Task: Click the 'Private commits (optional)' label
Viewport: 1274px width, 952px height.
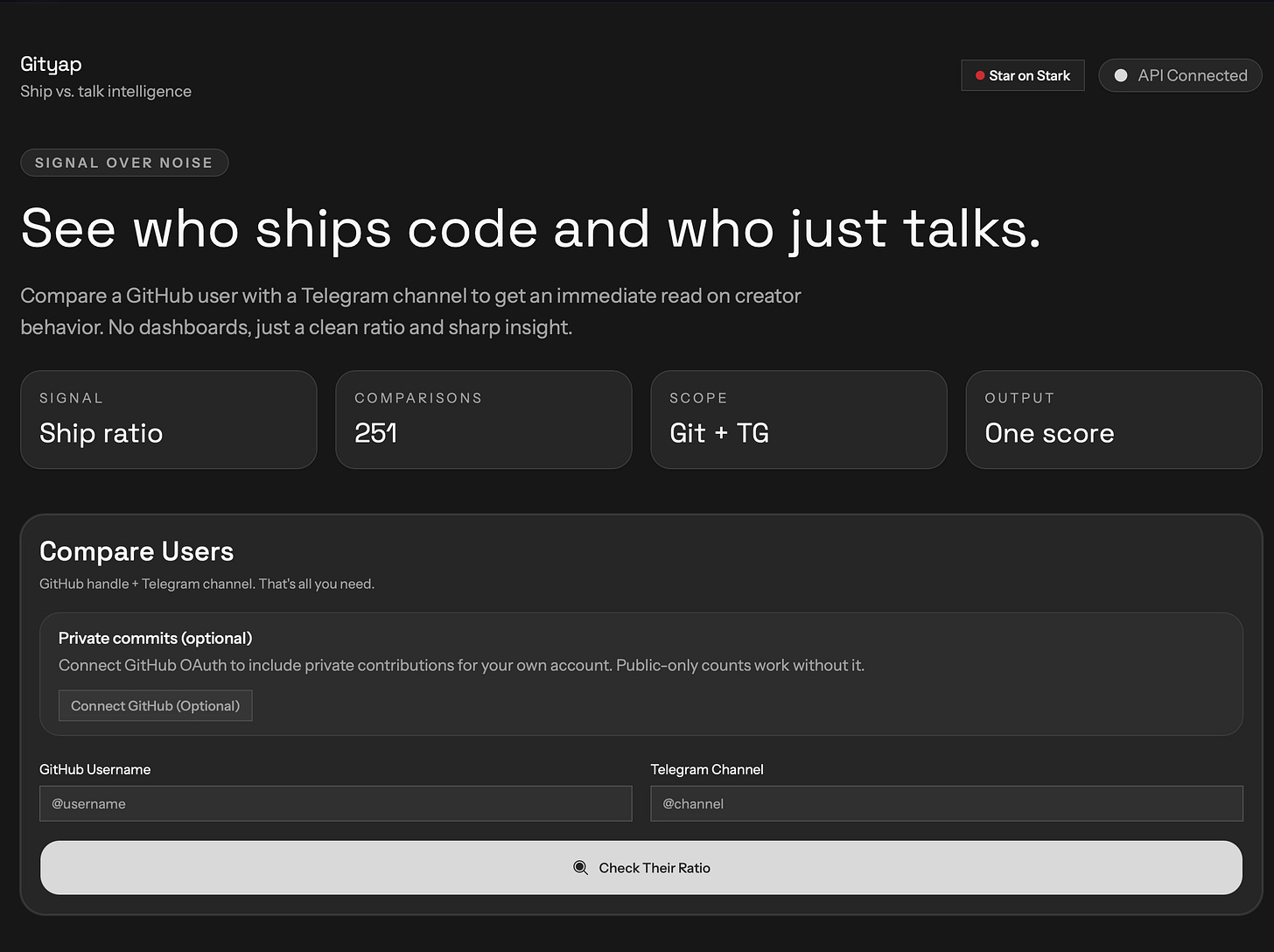Action: click(x=155, y=638)
